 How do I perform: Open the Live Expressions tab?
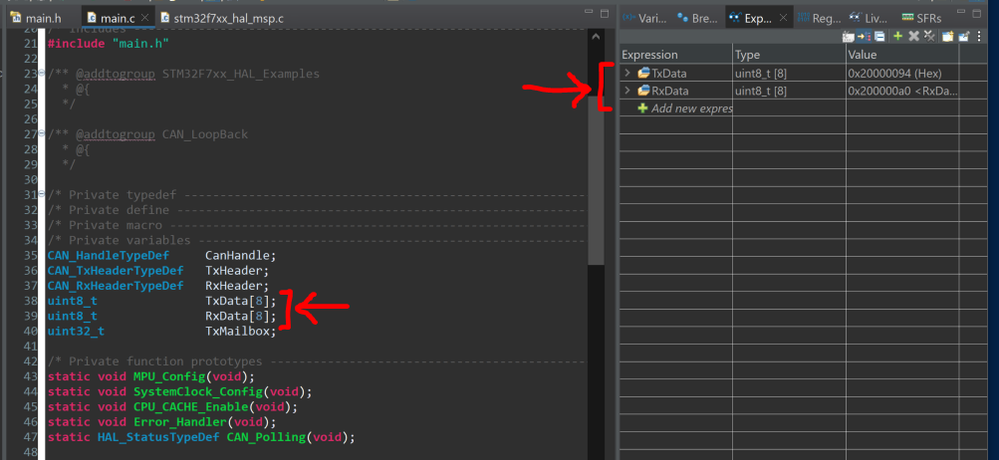tap(869, 18)
